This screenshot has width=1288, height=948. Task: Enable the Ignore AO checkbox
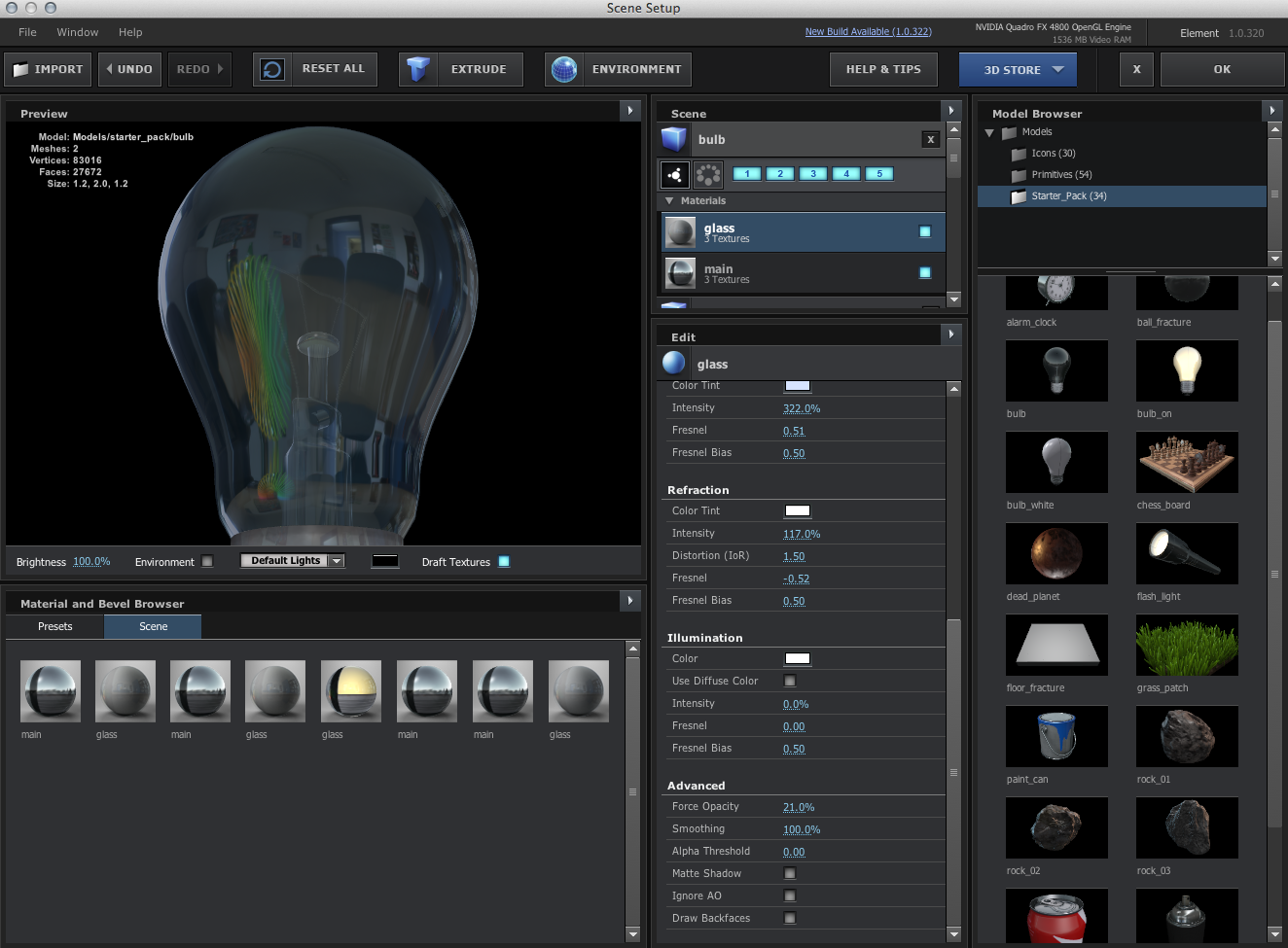790,895
